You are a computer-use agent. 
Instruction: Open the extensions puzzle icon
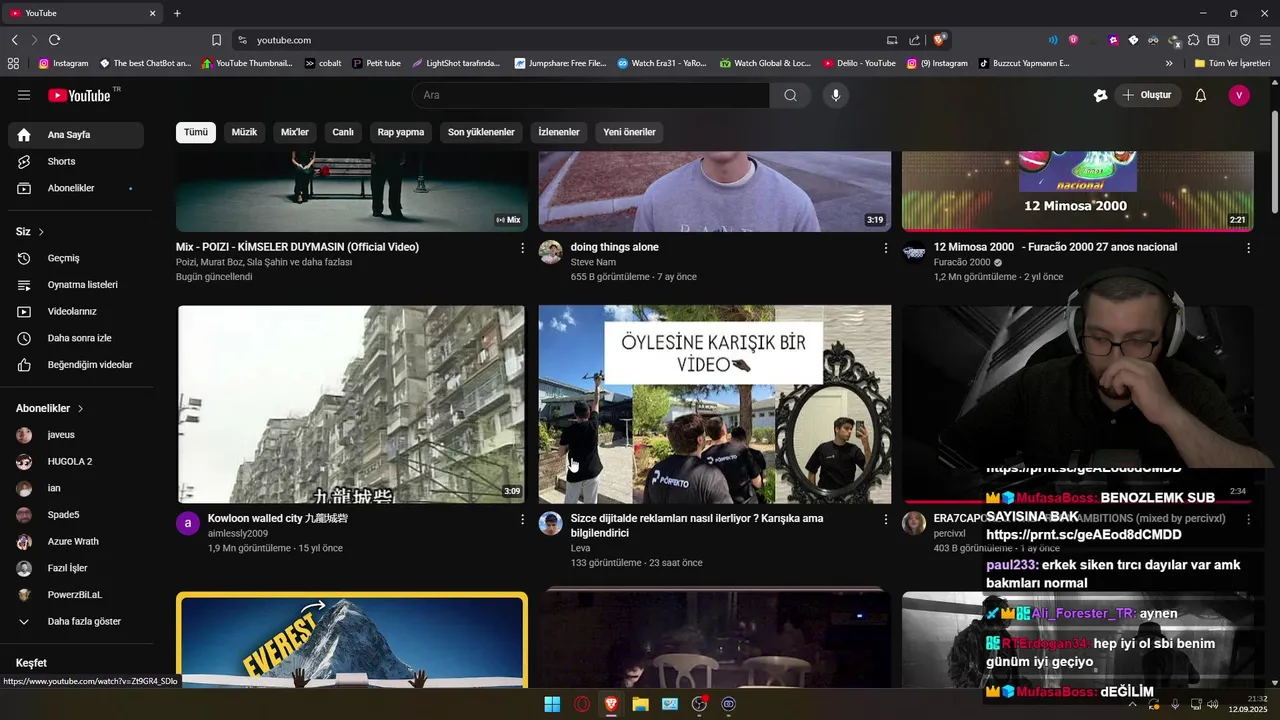(1193, 40)
